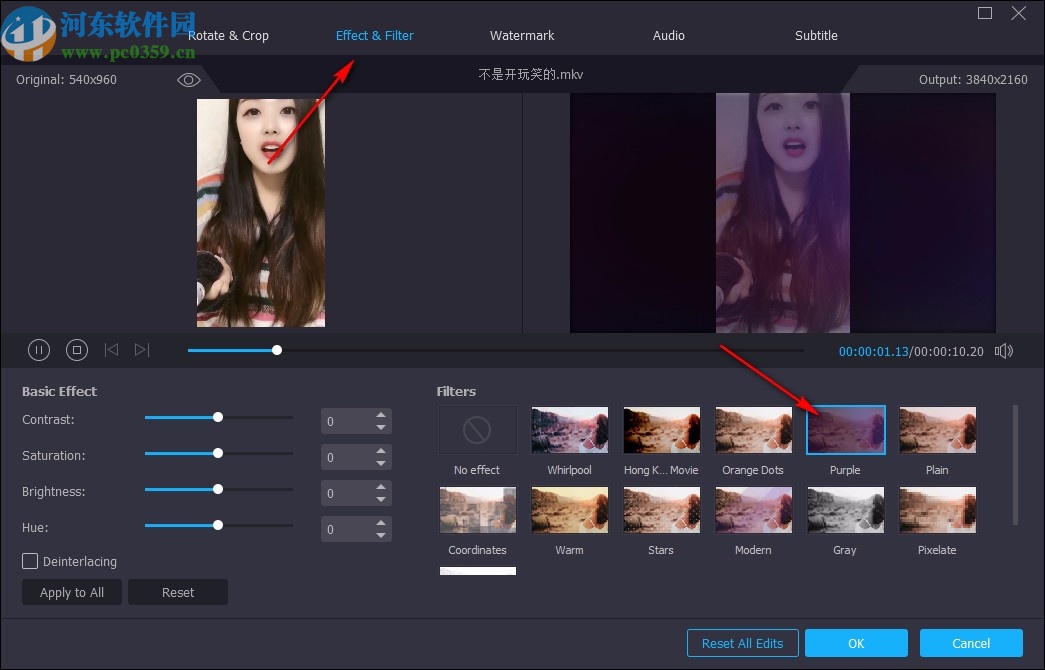Jump to next frame
1045x670 pixels.
click(142, 350)
